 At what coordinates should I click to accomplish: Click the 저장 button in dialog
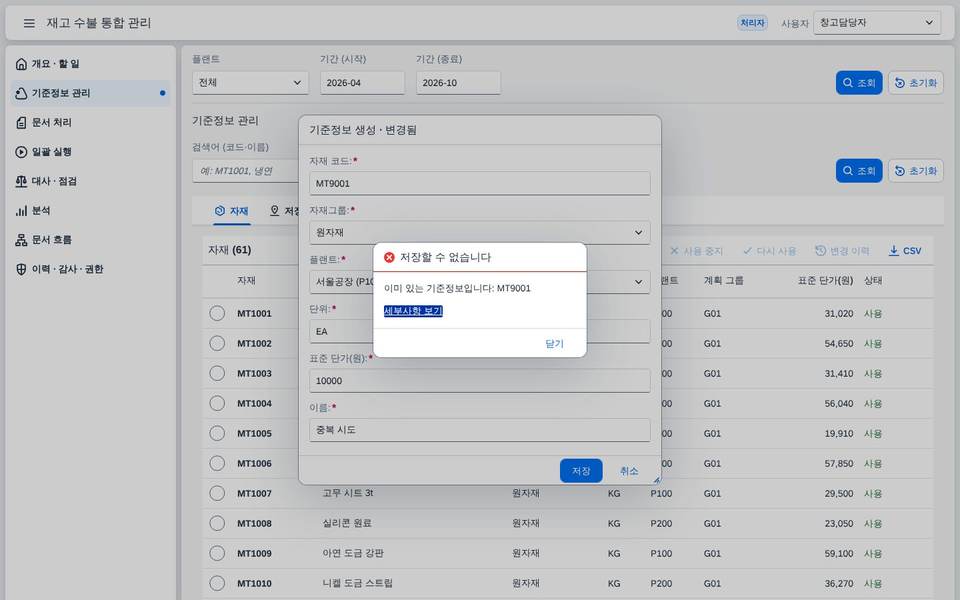(581, 471)
